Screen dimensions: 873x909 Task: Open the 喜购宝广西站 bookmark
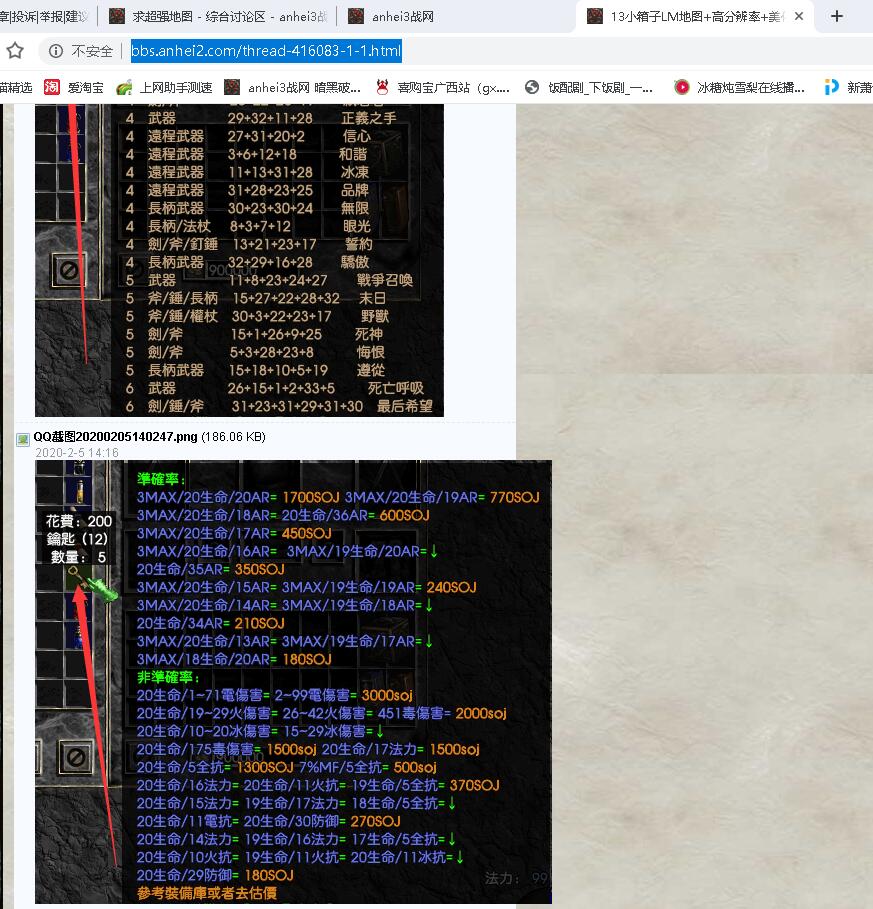(x=442, y=87)
